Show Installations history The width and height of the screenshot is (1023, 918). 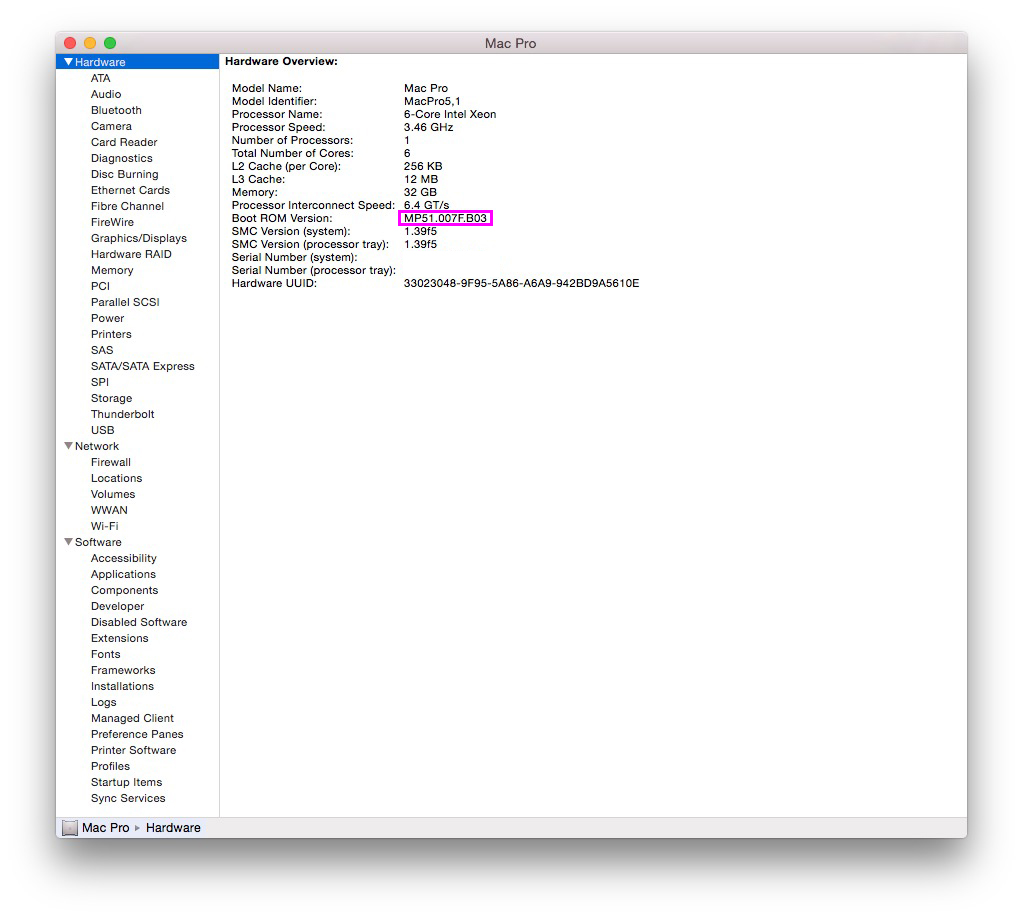[122, 686]
